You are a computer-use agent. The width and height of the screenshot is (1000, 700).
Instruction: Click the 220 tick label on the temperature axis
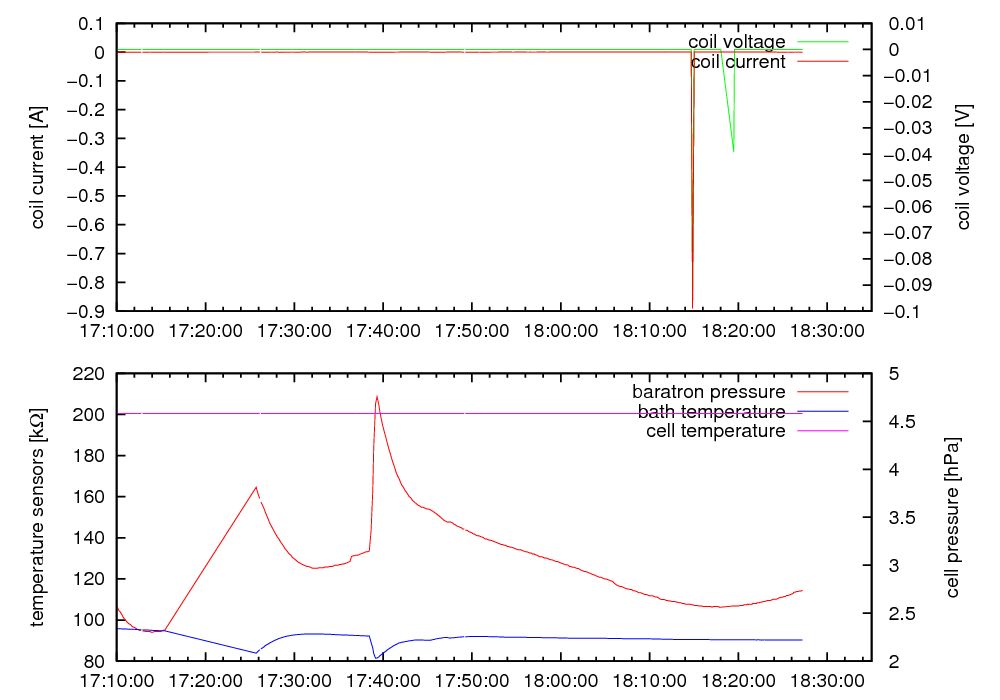coord(90,374)
